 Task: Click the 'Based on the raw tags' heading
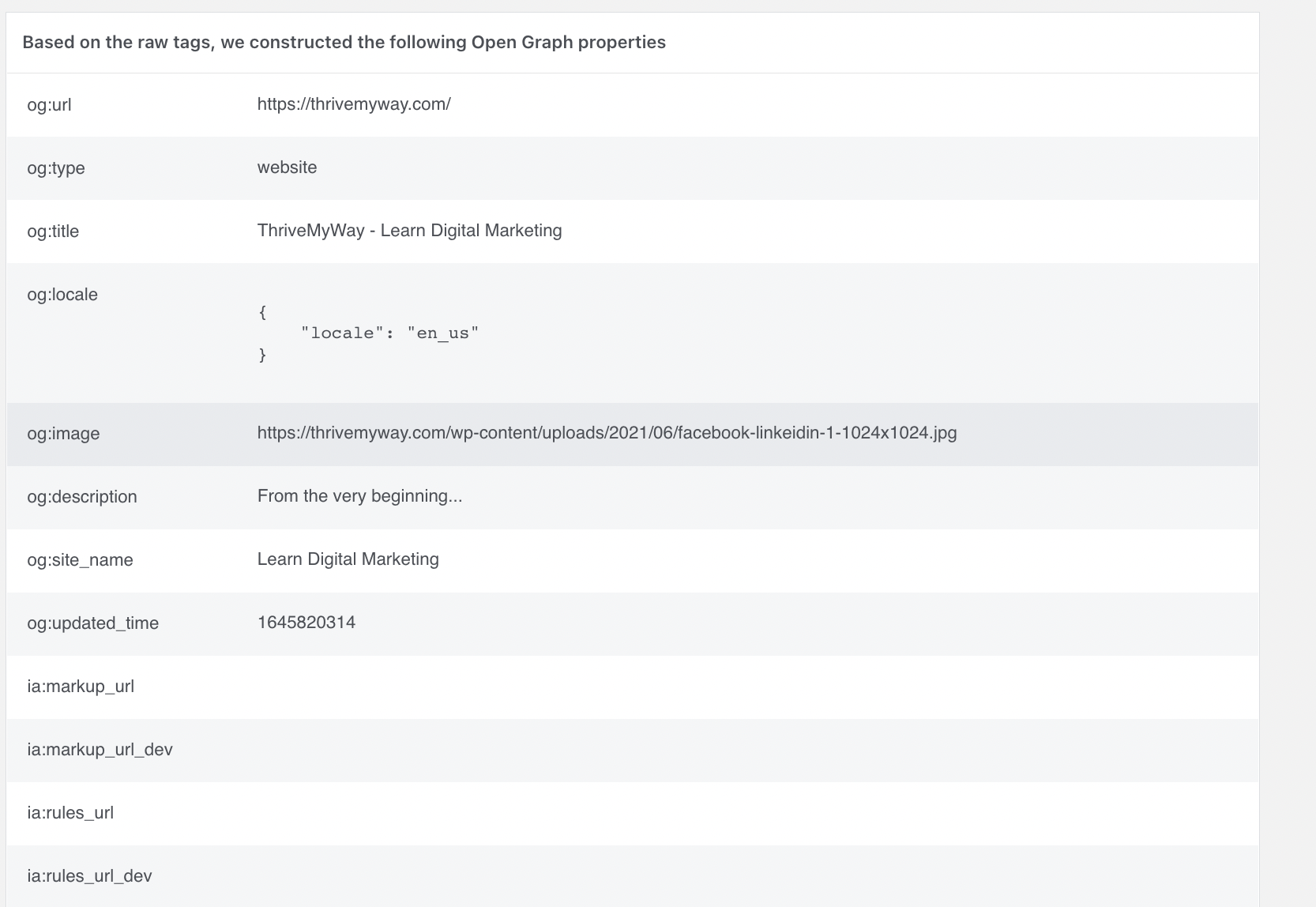click(x=344, y=43)
